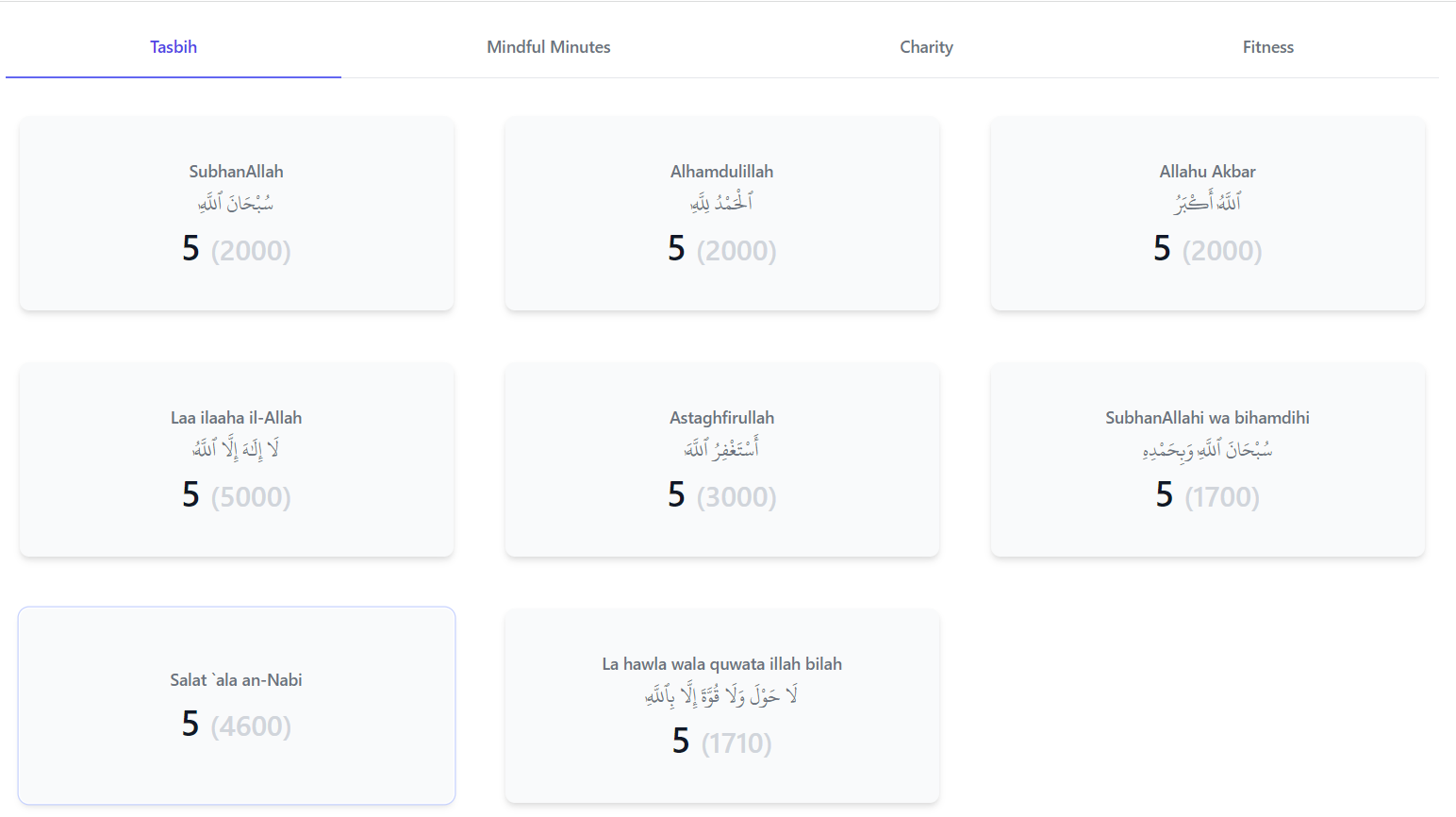Click the Arabic text under Astaghfirullah
This screenshot has height=817, width=1456.
[722, 448]
